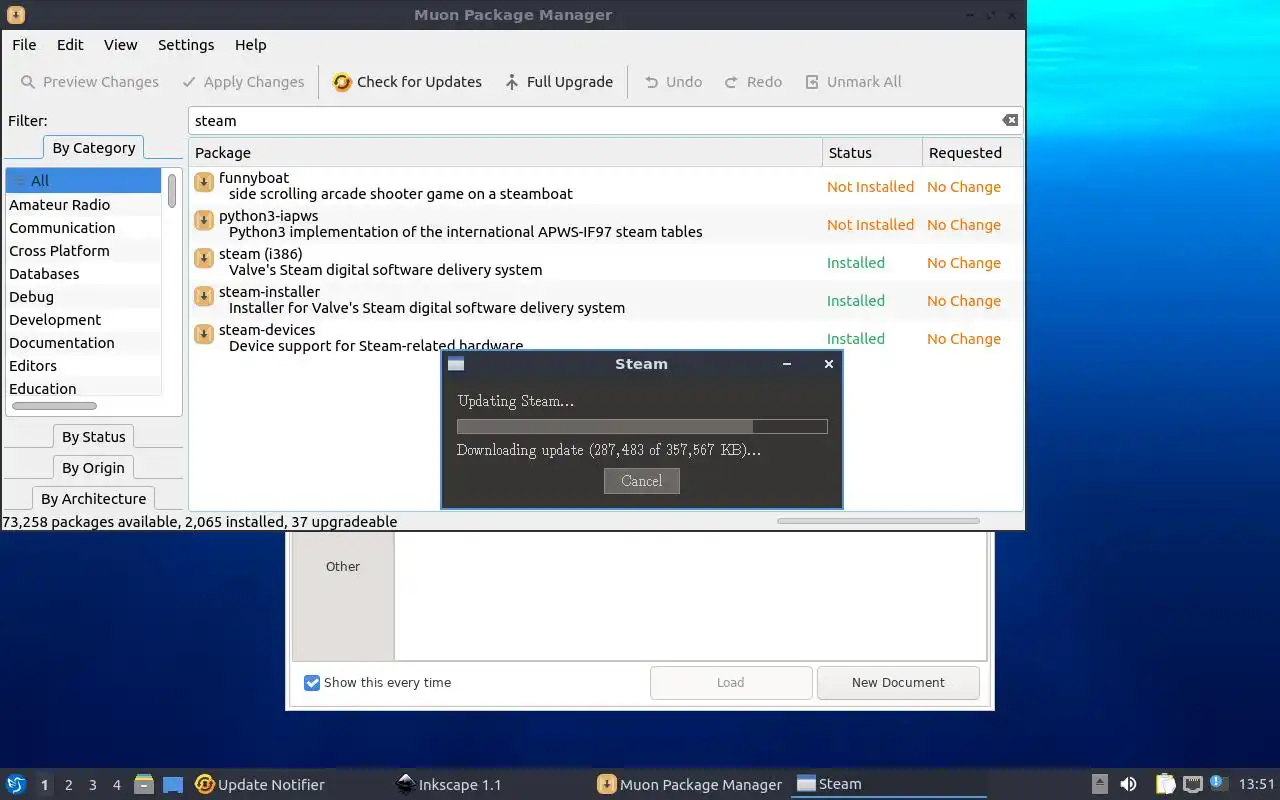Clear the steam filter text
The image size is (1280, 800).
[x=1010, y=120]
